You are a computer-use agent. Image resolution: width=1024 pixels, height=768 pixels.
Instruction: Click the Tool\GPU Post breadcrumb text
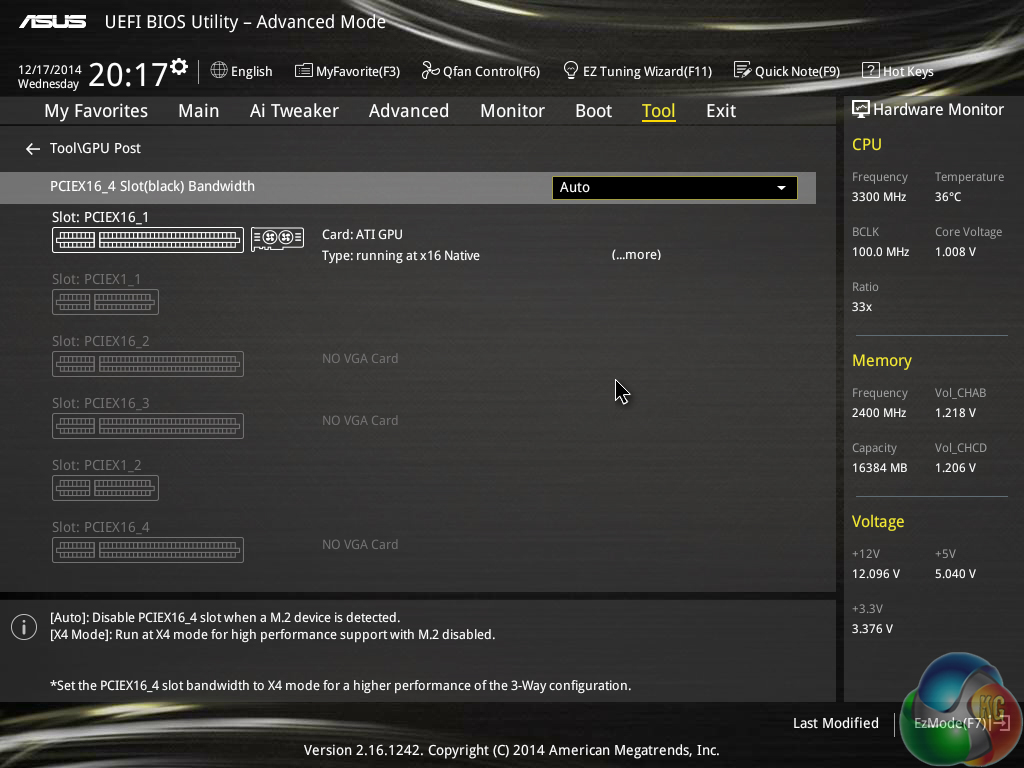[x=95, y=148]
